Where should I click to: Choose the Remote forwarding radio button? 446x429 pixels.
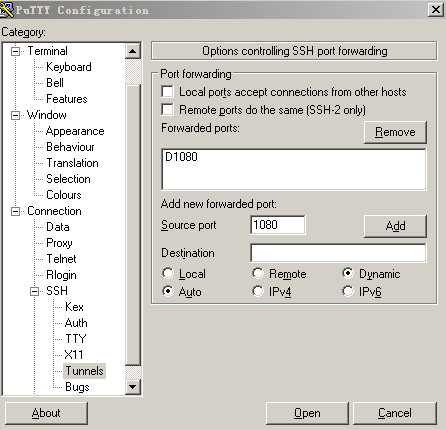(258, 273)
